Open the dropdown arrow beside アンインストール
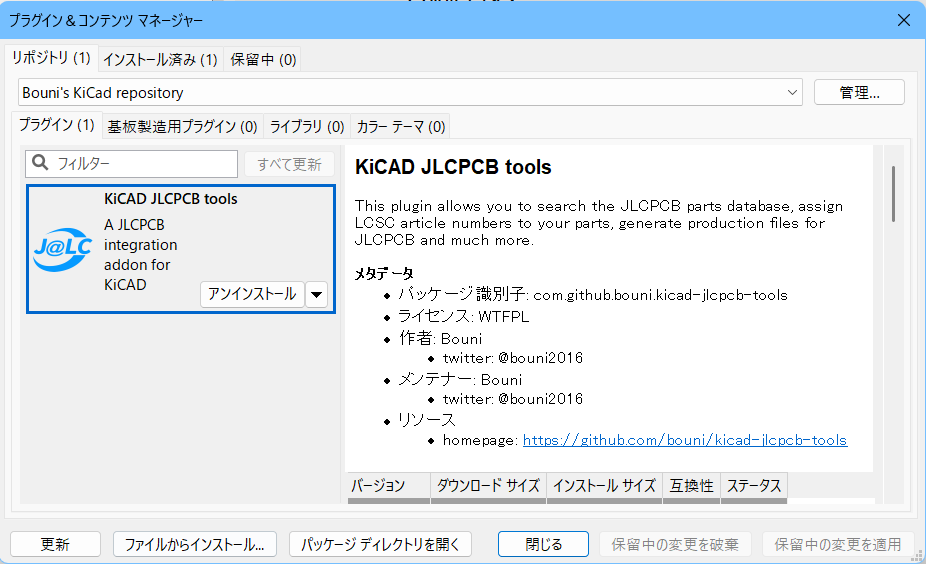The image size is (926, 564). point(317,294)
